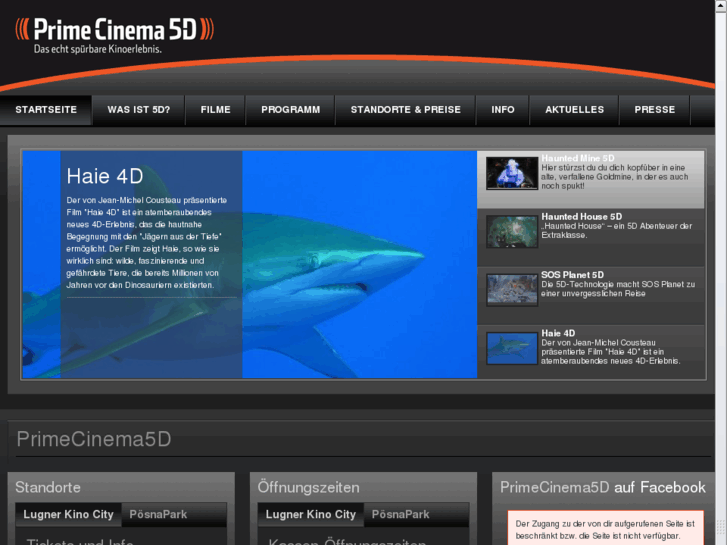This screenshot has height=545, width=727.
Task: Open the SOS Planet 5D title link
Action: point(572,275)
